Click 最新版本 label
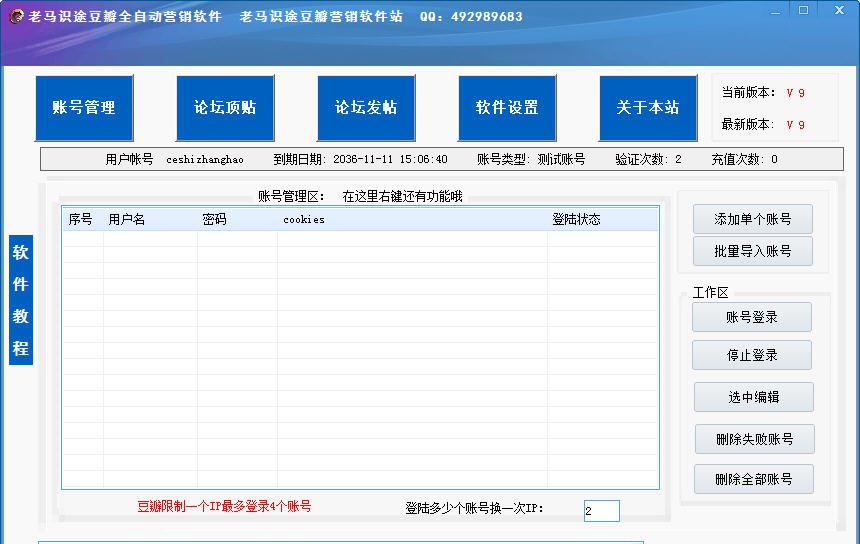The height and width of the screenshot is (544, 860). (x=748, y=124)
